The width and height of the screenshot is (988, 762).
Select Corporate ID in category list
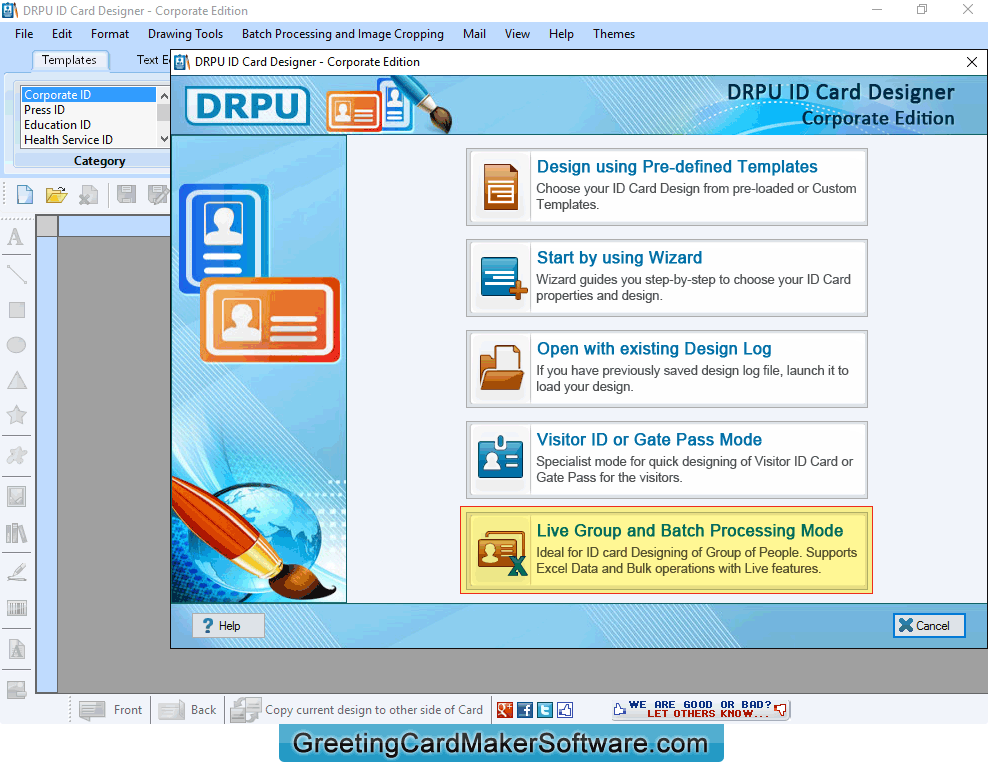89,95
